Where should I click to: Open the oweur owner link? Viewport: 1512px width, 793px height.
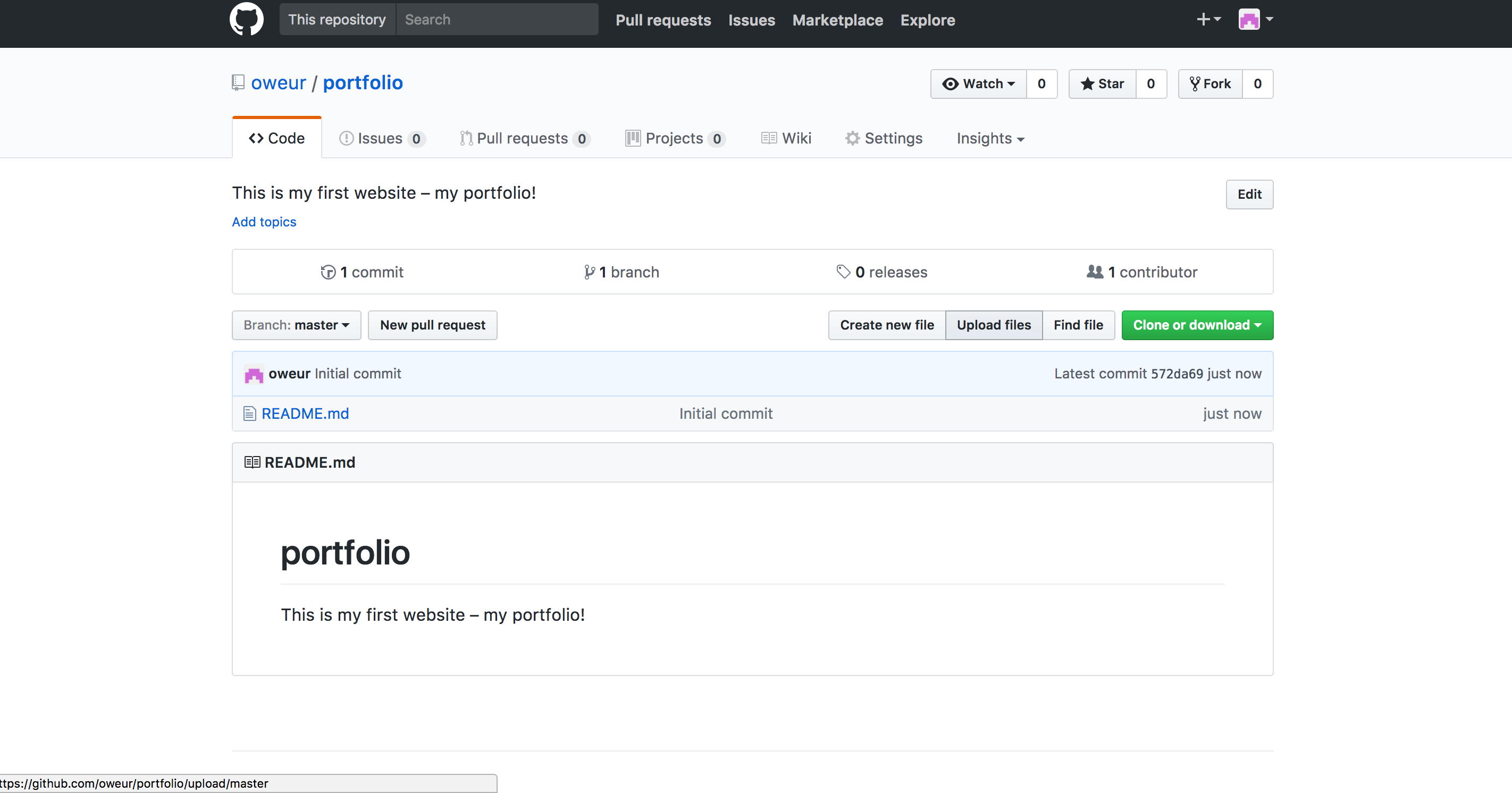click(x=279, y=83)
